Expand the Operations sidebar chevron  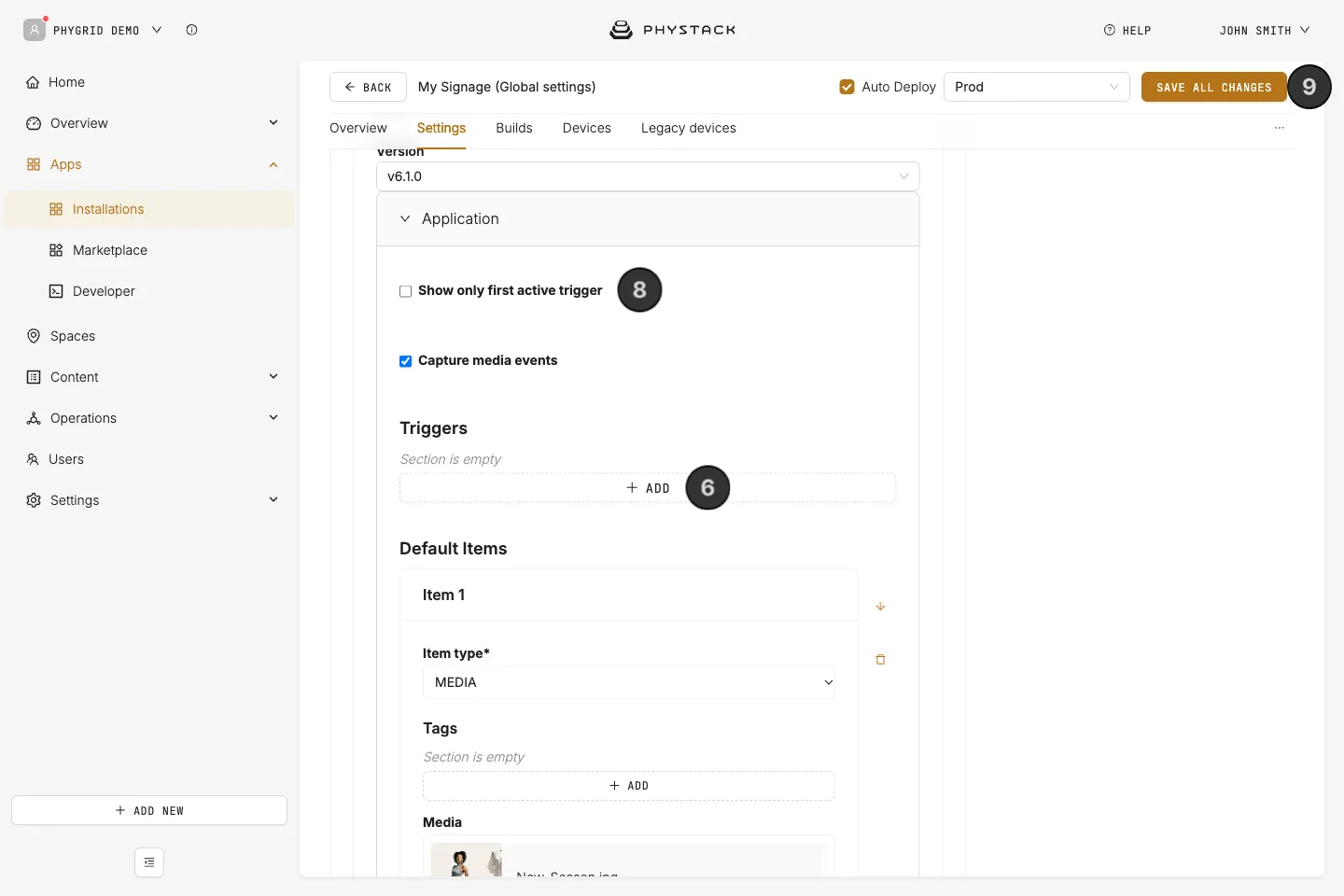pyautogui.click(x=273, y=417)
